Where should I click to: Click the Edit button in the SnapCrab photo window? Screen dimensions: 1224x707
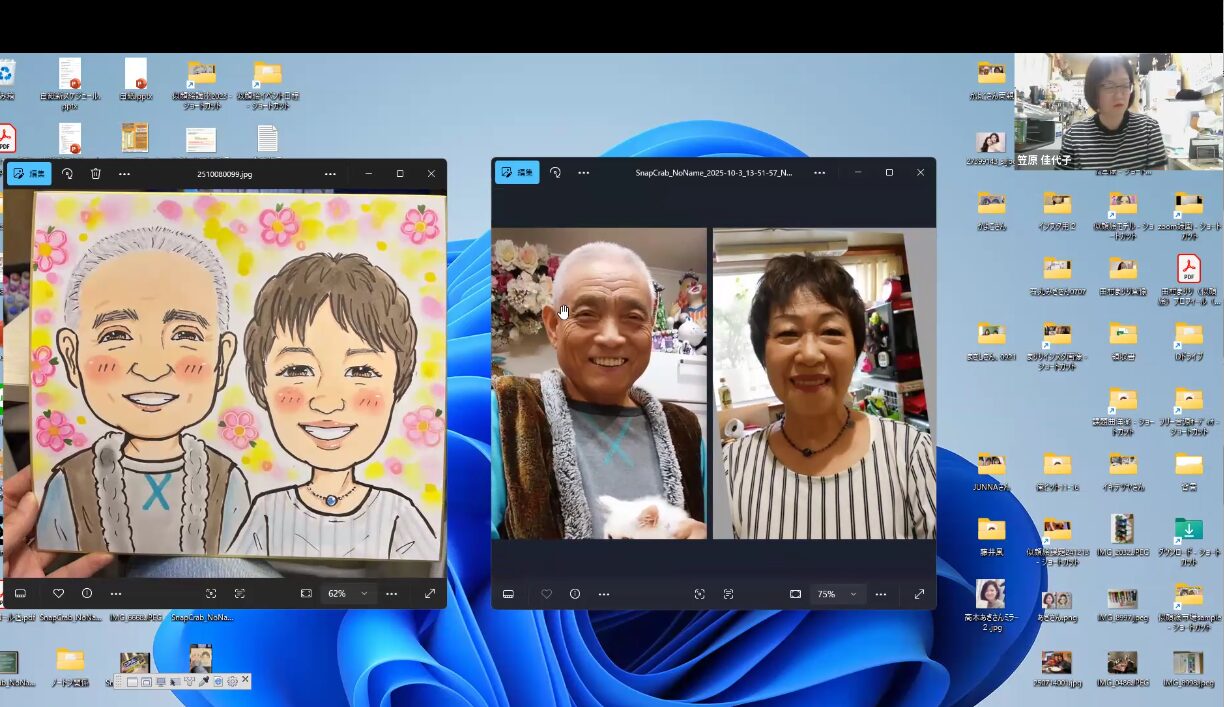coord(517,172)
